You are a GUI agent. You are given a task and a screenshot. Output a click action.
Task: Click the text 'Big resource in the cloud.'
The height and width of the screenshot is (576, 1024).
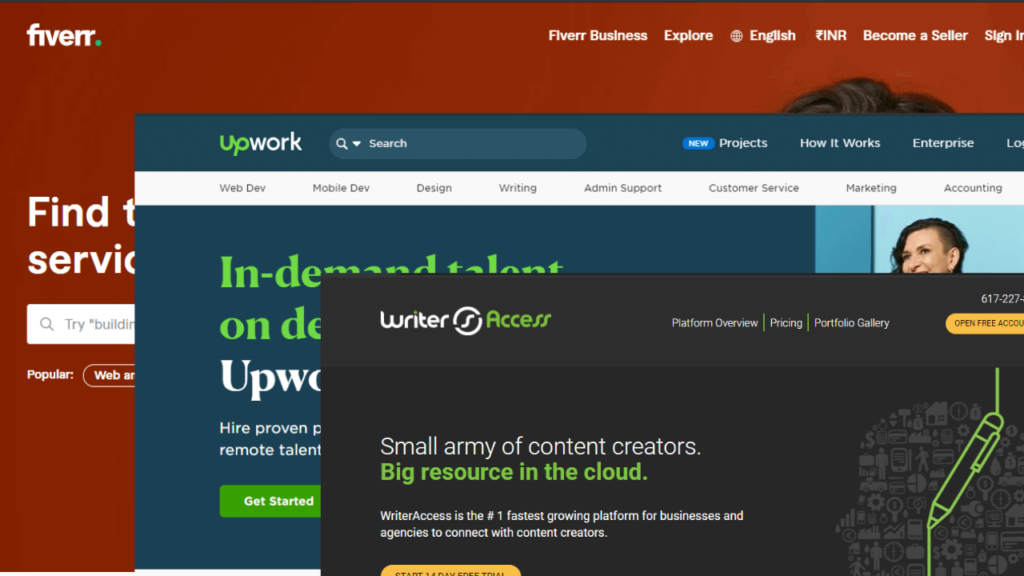pos(514,472)
